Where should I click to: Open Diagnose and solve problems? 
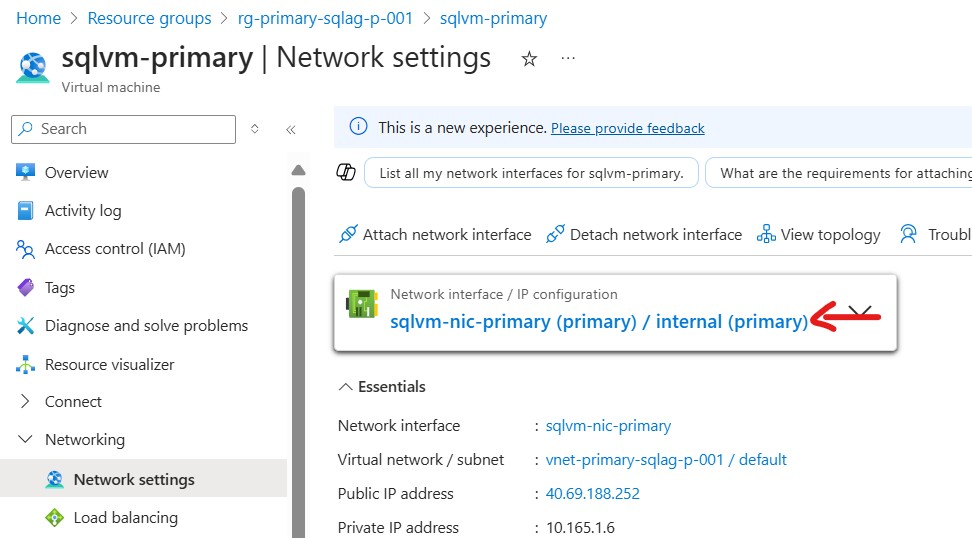pos(146,325)
